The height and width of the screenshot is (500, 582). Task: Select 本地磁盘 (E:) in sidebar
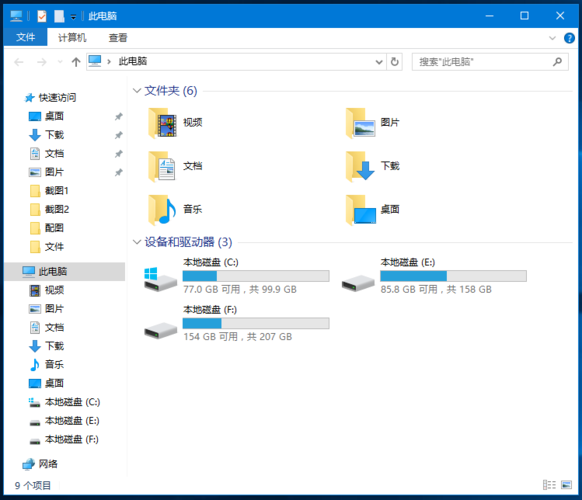(x=65, y=421)
